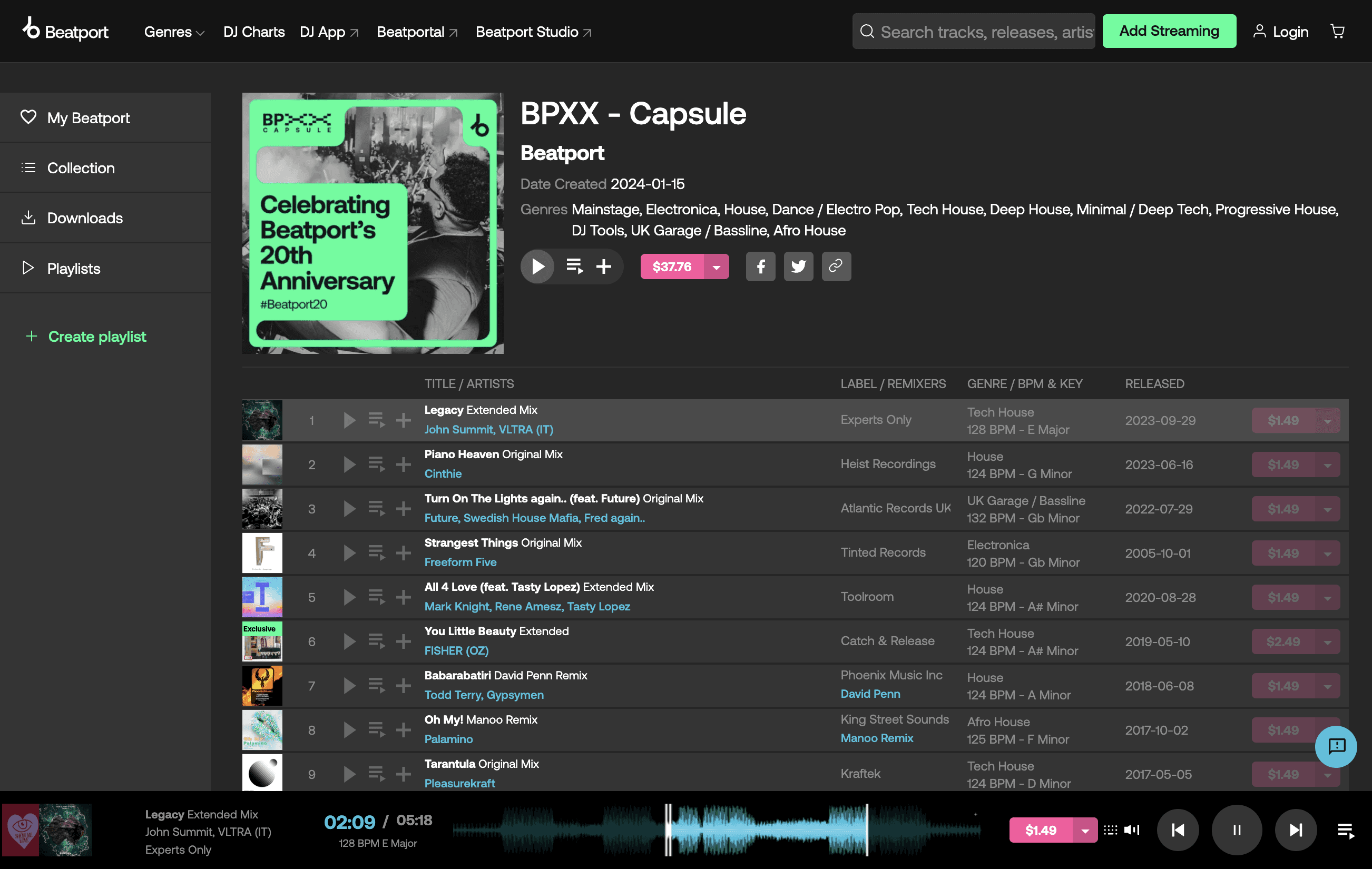Viewport: 1372px width, 869px height.
Task: Add Legacy Extended Mix to playlist
Action: [404, 420]
